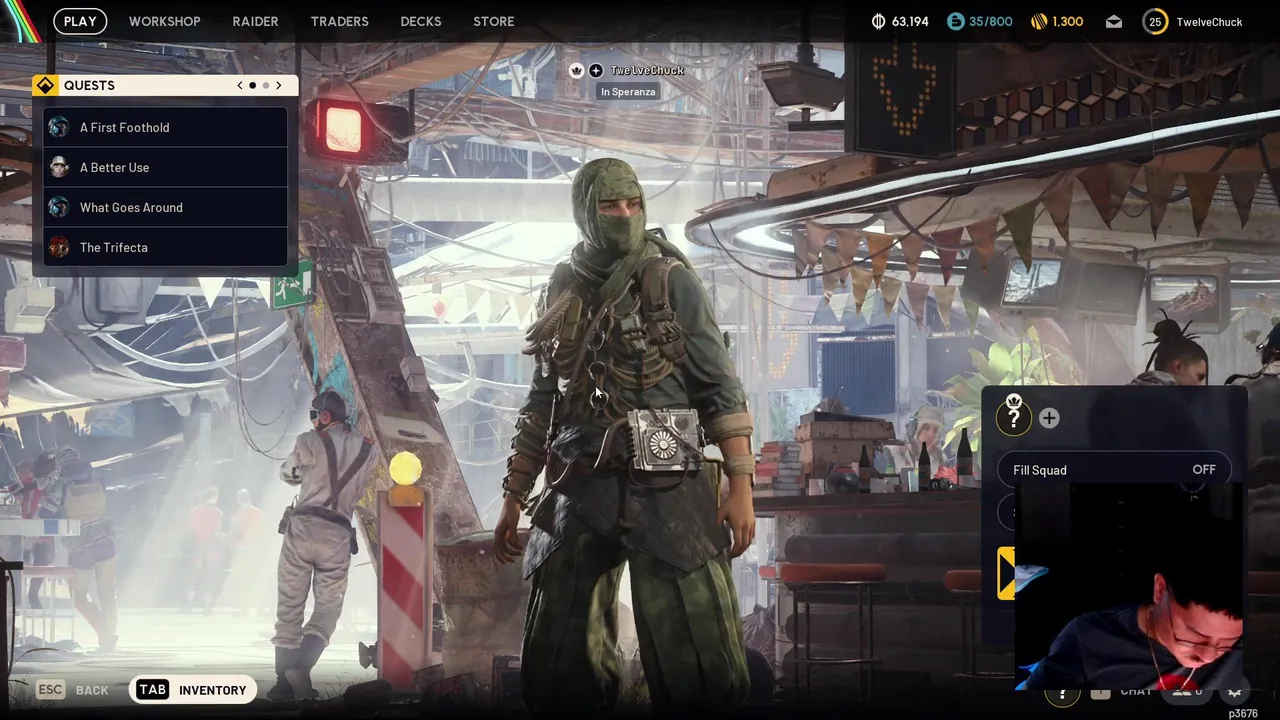Click the squad leader question-mark avatar
Screen dimensions: 1280x720
point(1013,417)
